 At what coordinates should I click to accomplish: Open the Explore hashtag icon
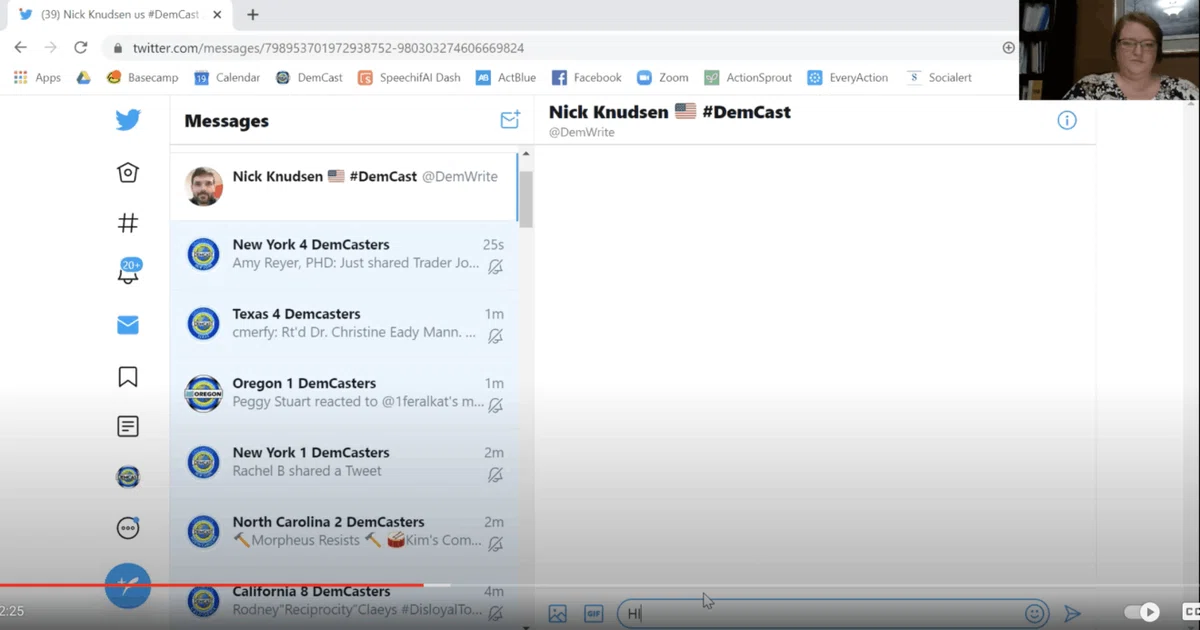pyautogui.click(x=128, y=223)
